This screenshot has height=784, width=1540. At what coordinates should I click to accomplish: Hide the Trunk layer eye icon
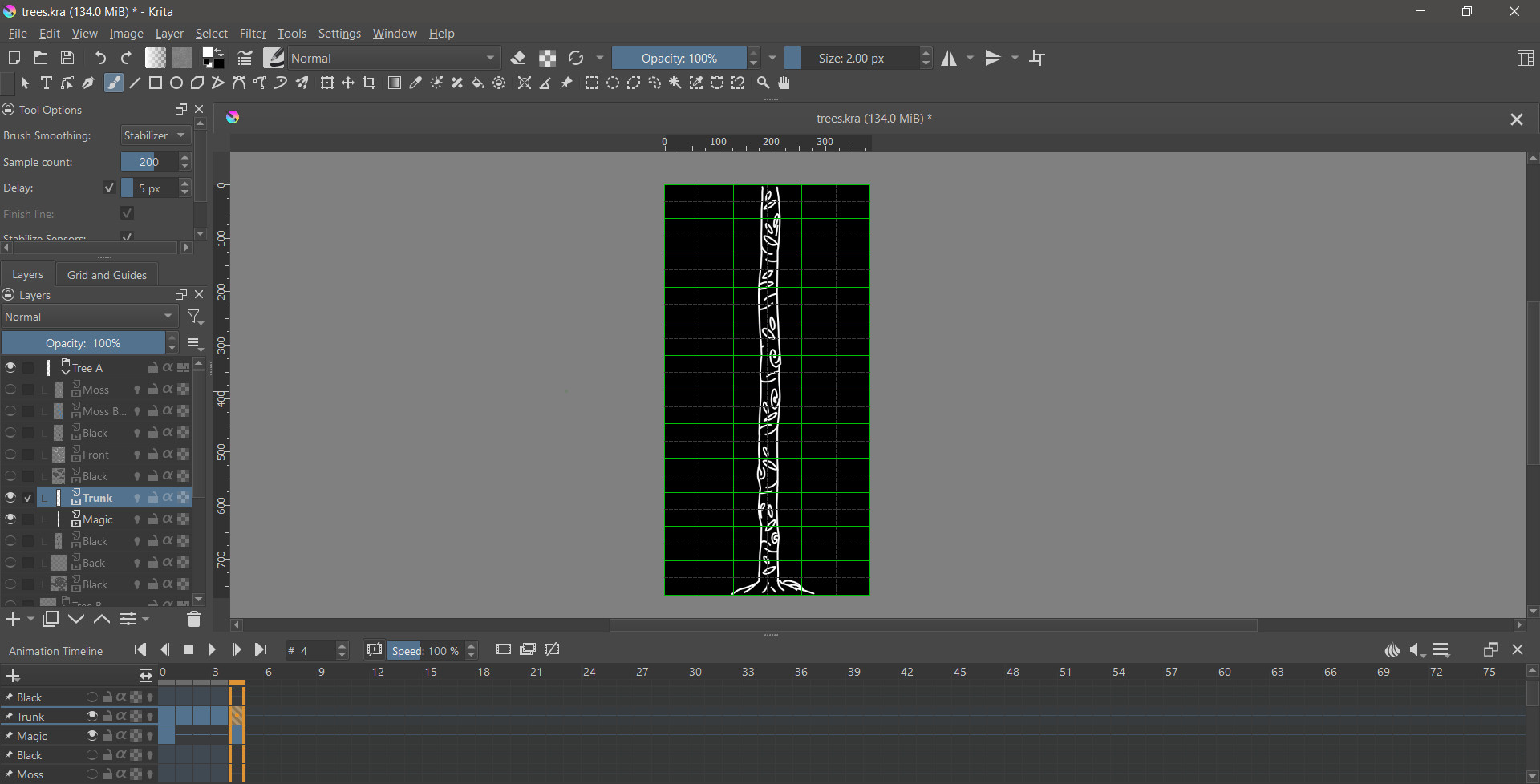[10, 498]
